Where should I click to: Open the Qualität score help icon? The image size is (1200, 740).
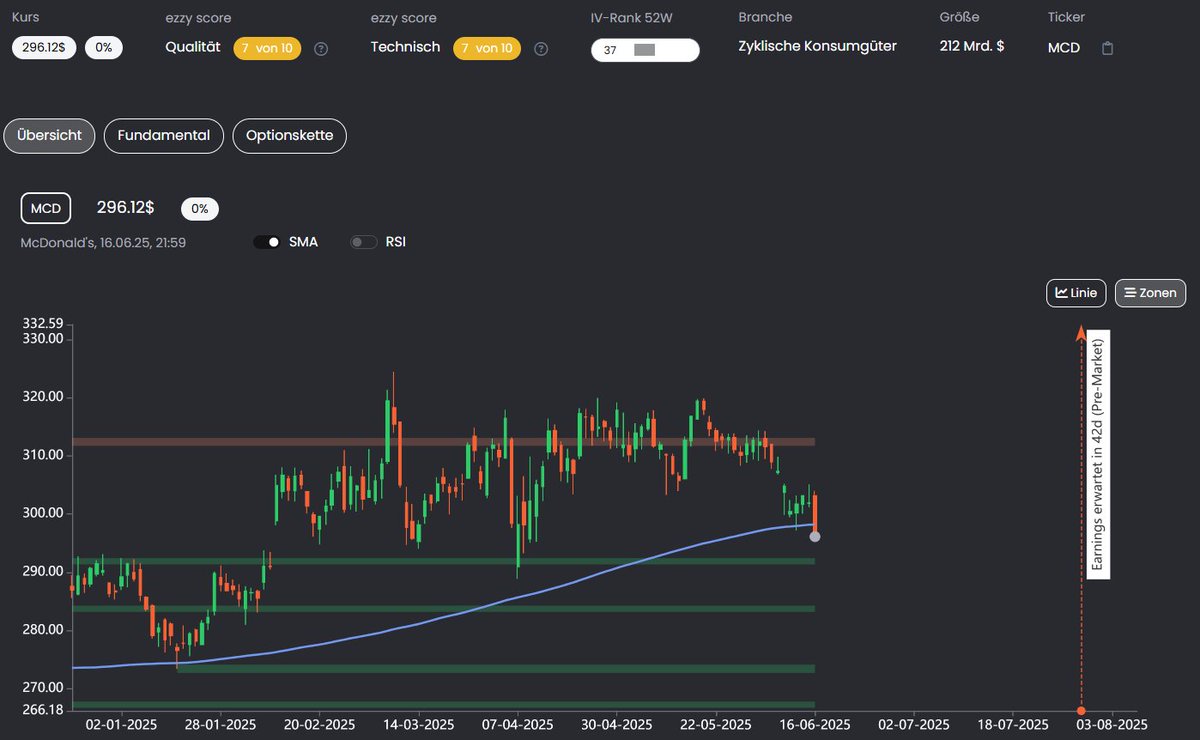click(x=321, y=49)
